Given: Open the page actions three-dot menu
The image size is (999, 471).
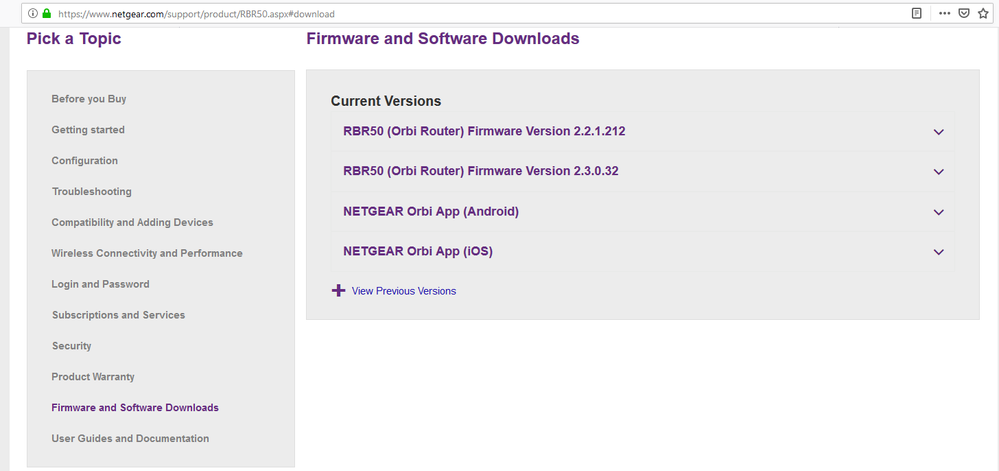Looking at the screenshot, I should pyautogui.click(x=945, y=13).
